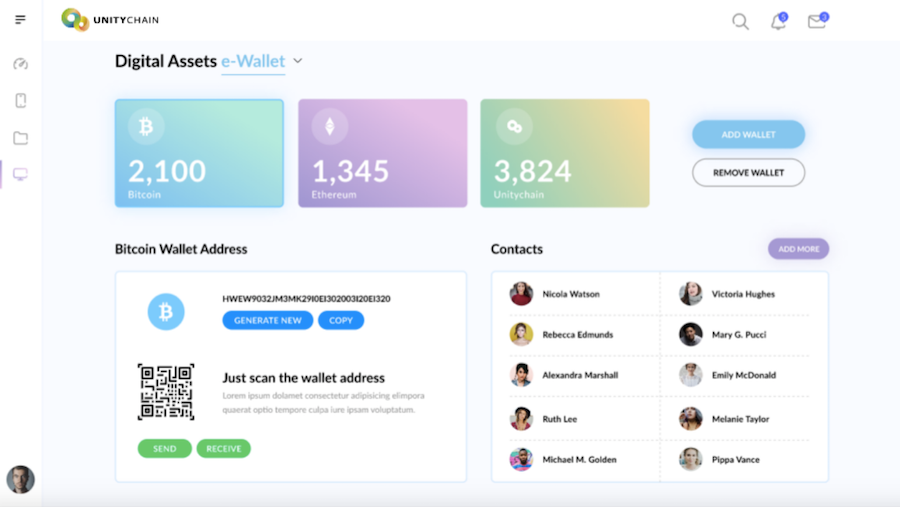
Task: Select the e-Wallet title link
Action: click(x=253, y=61)
